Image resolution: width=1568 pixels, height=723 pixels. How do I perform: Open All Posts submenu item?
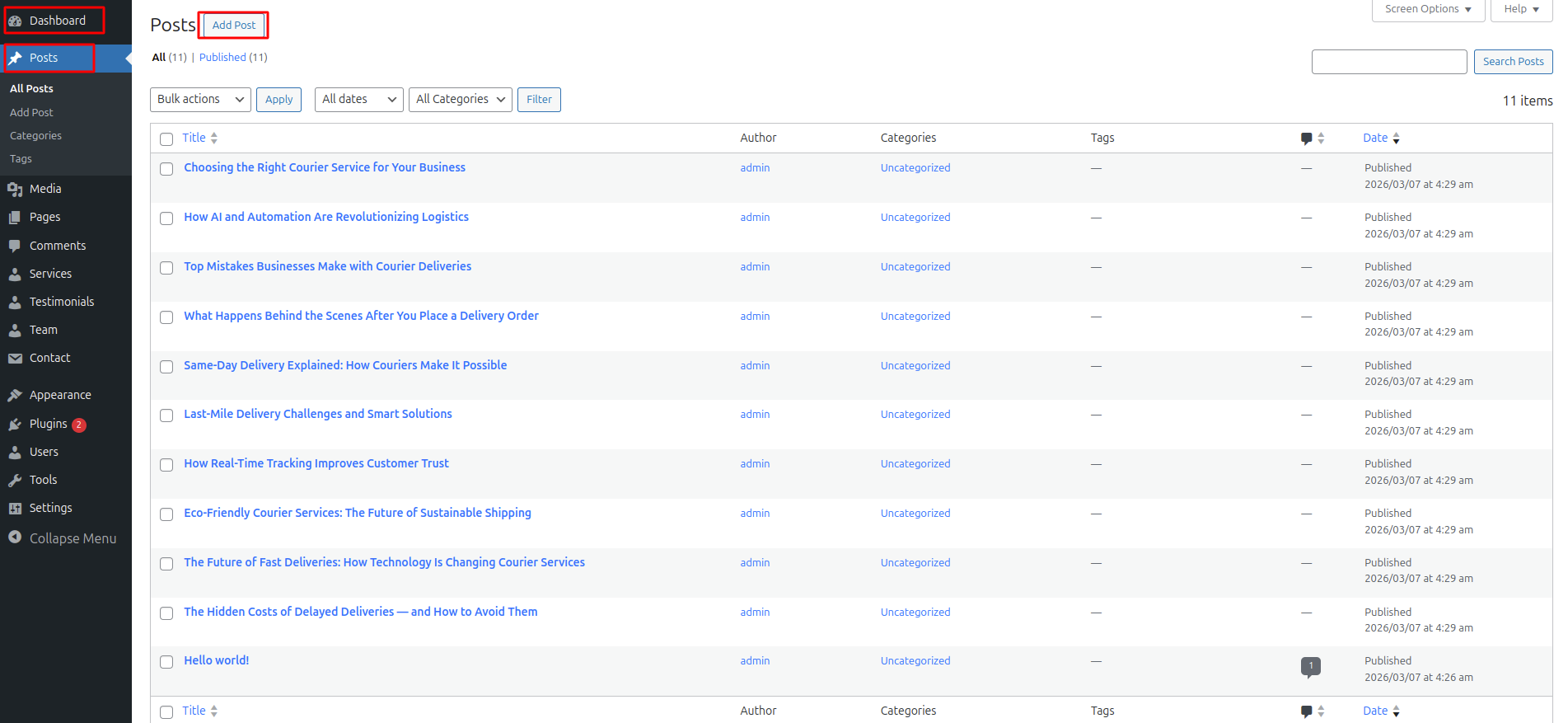tap(31, 88)
